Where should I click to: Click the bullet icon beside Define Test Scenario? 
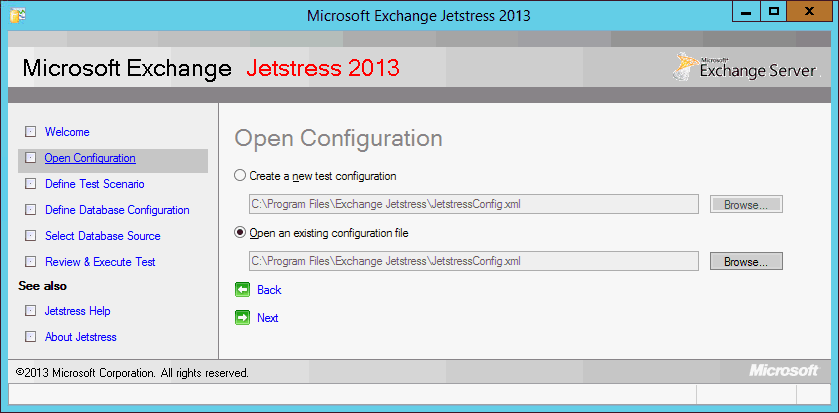30,184
